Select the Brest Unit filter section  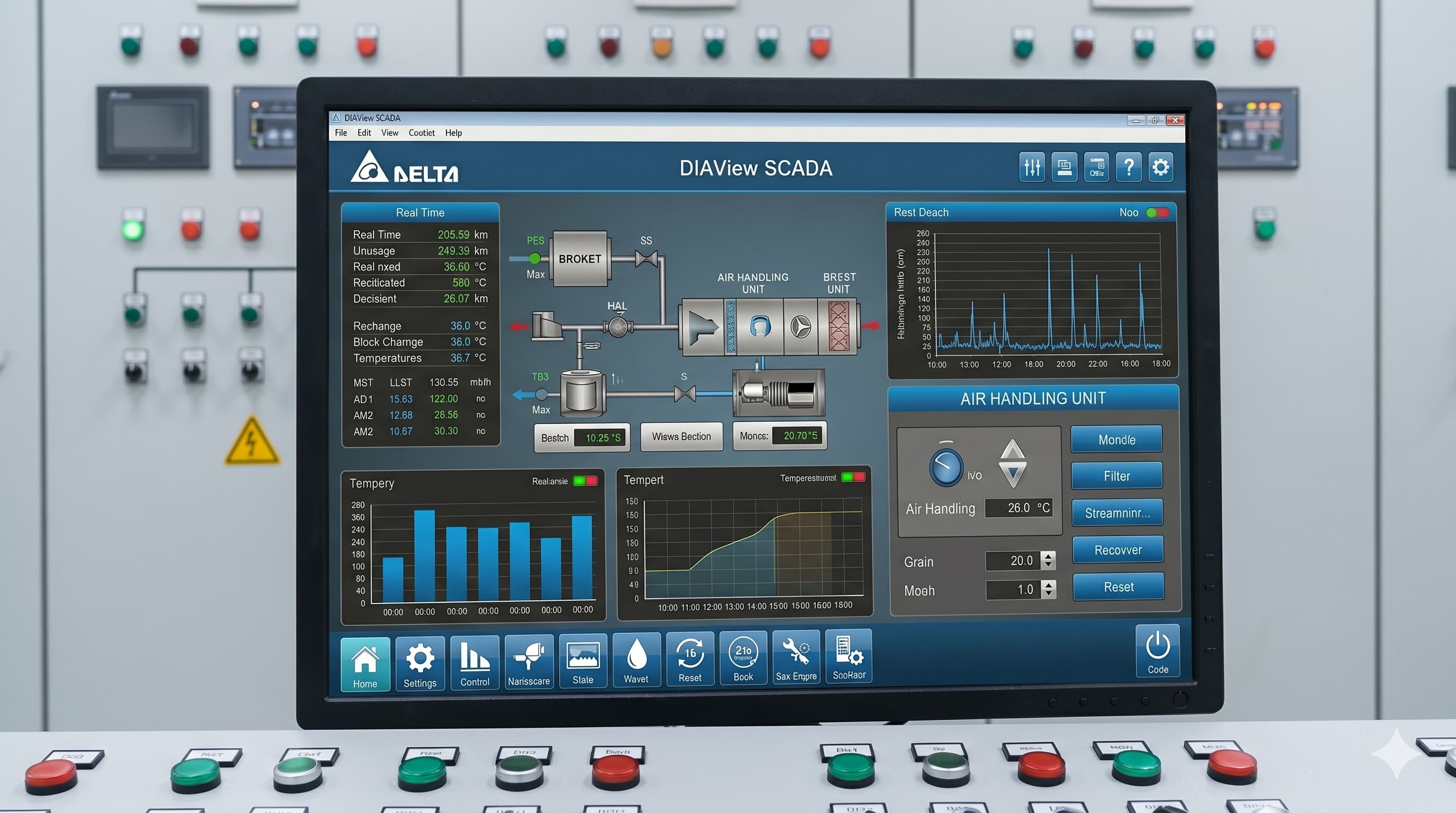coord(839,327)
